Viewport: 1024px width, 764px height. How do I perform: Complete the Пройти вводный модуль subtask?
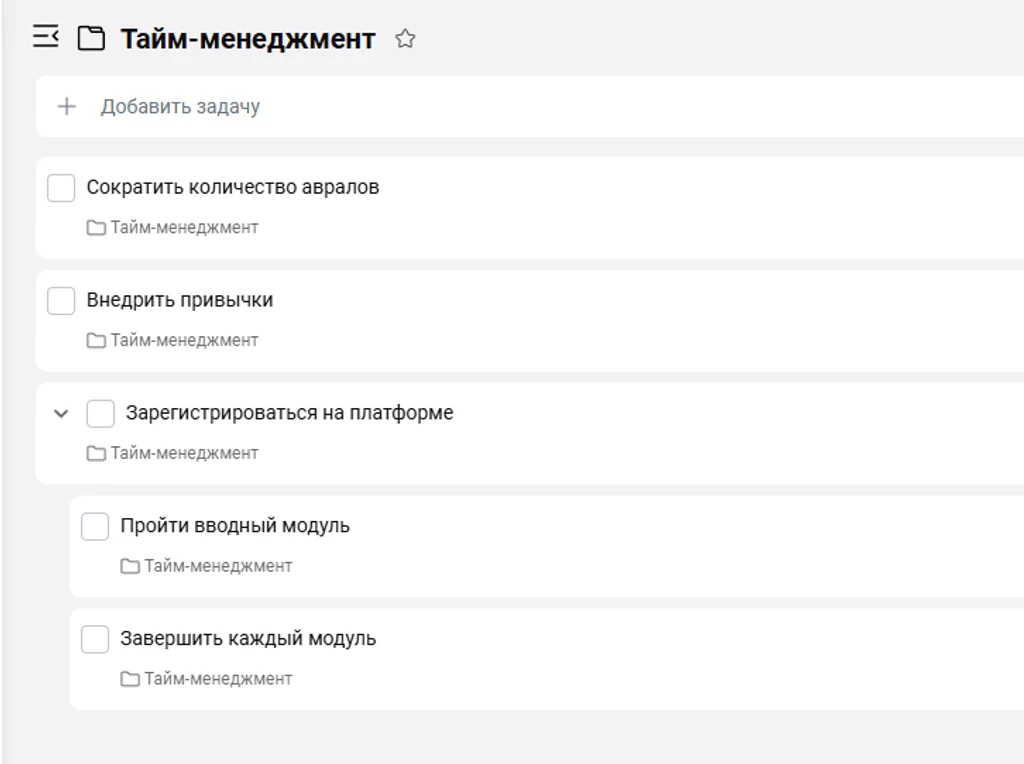pyautogui.click(x=95, y=526)
